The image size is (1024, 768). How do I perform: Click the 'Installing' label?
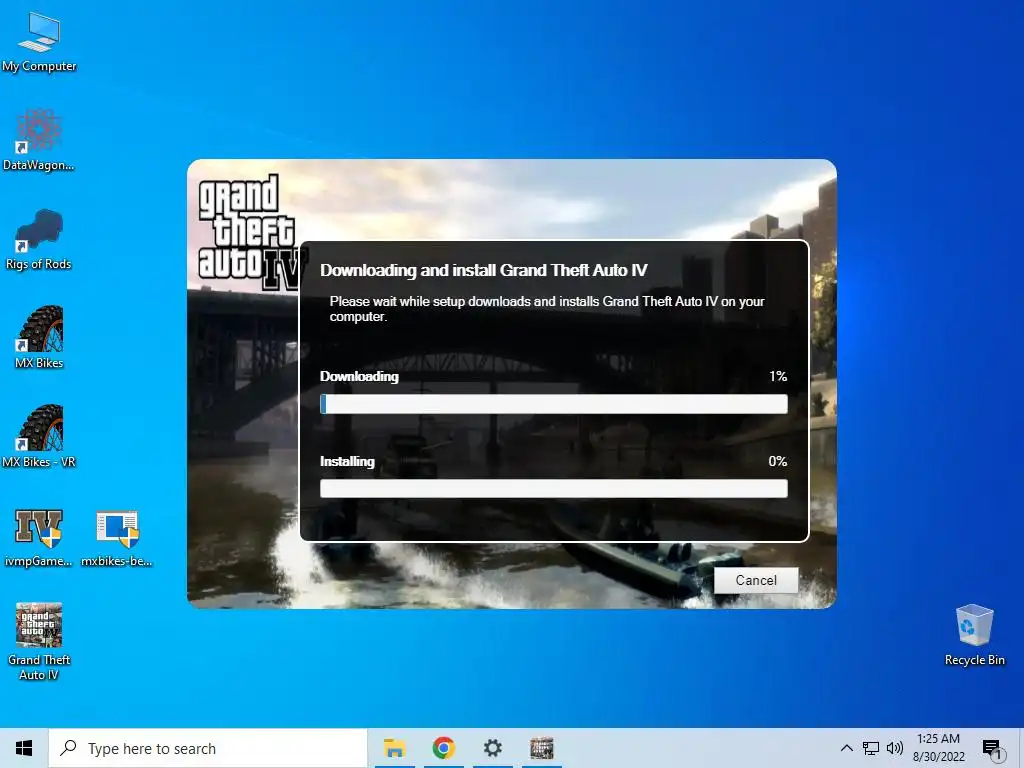(347, 462)
